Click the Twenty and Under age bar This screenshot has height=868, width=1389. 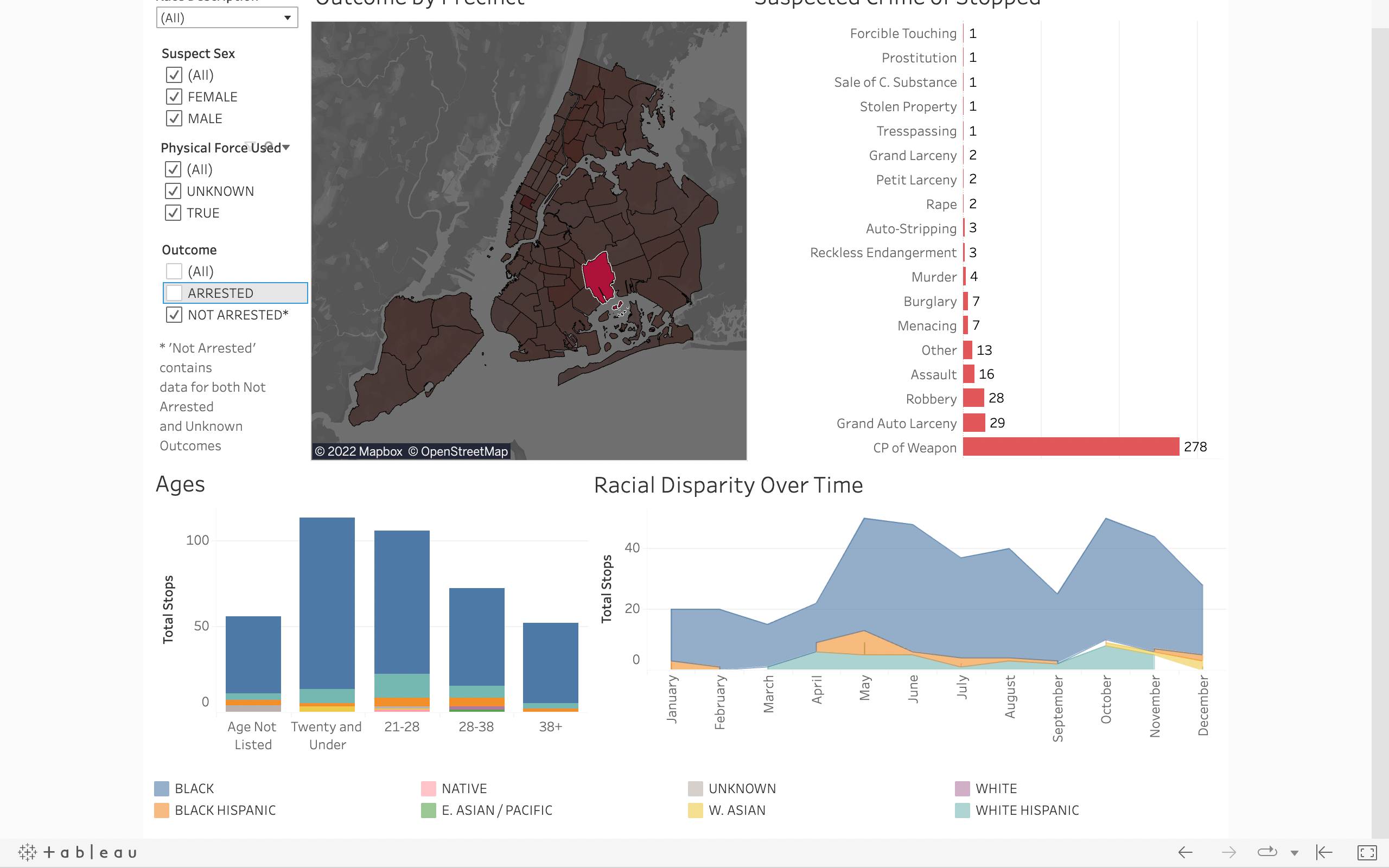point(327,603)
